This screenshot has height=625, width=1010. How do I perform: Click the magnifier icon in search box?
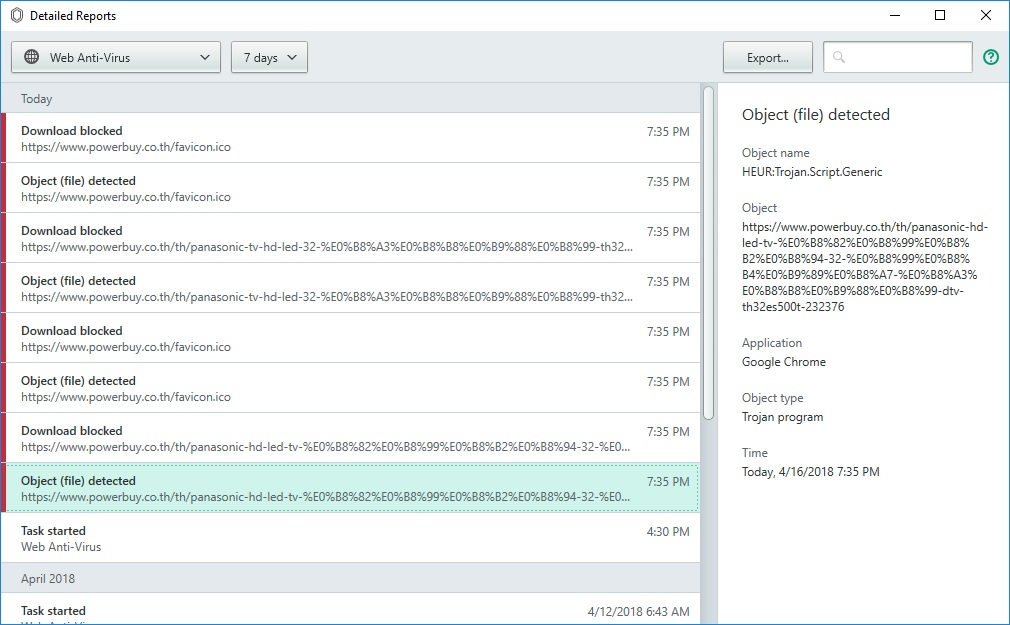839,57
